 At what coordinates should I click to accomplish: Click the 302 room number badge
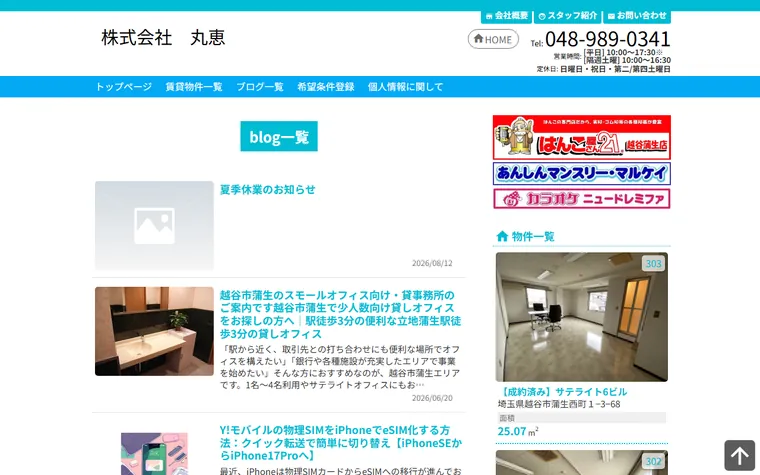[x=653, y=461]
